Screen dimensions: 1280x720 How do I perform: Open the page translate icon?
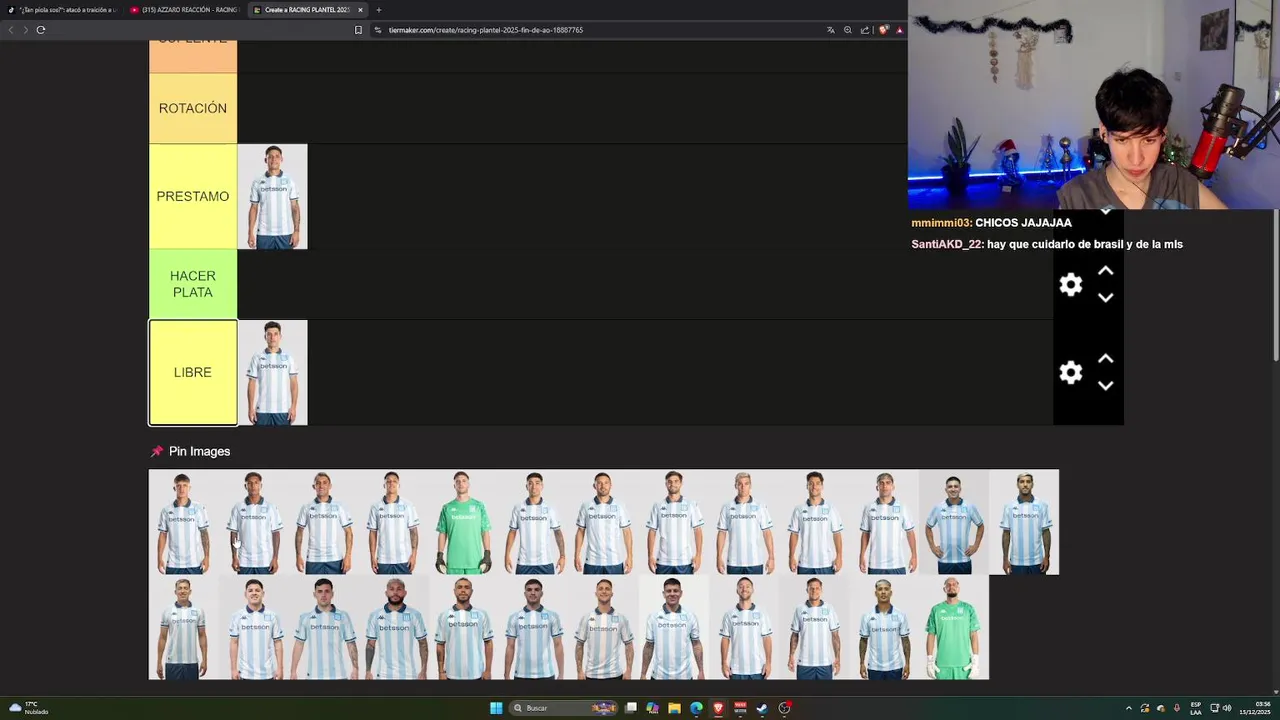(x=830, y=30)
